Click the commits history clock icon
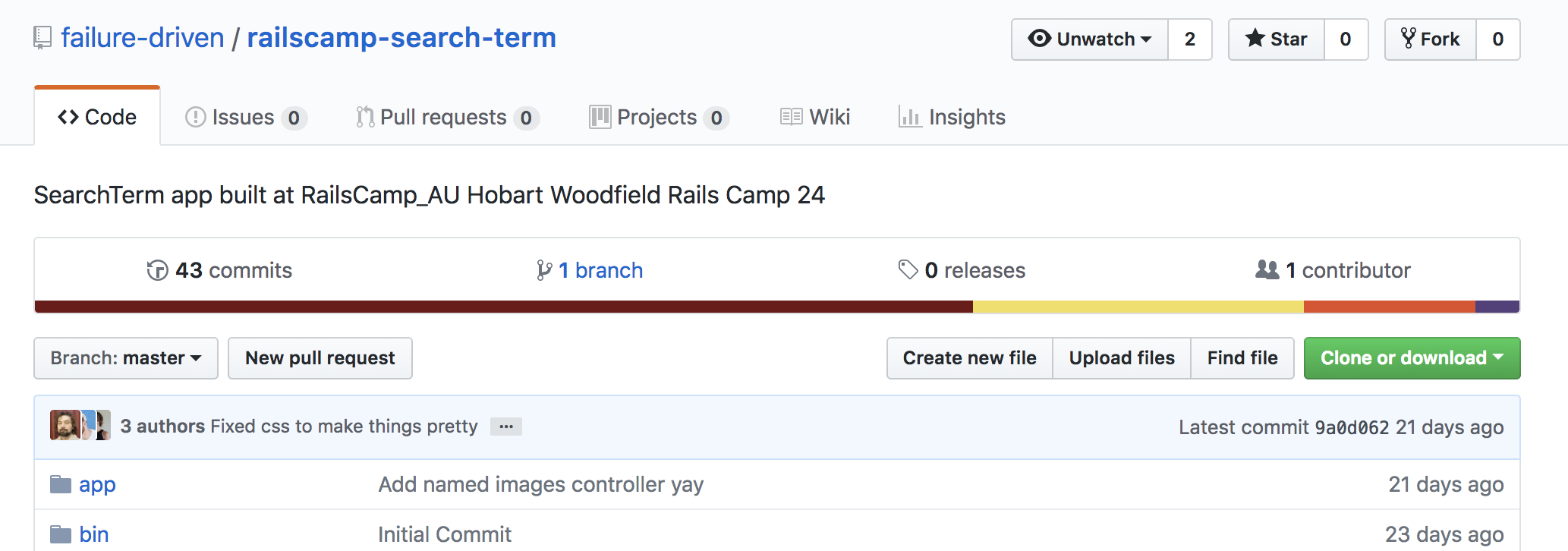The height and width of the screenshot is (551, 1568). coord(157,270)
